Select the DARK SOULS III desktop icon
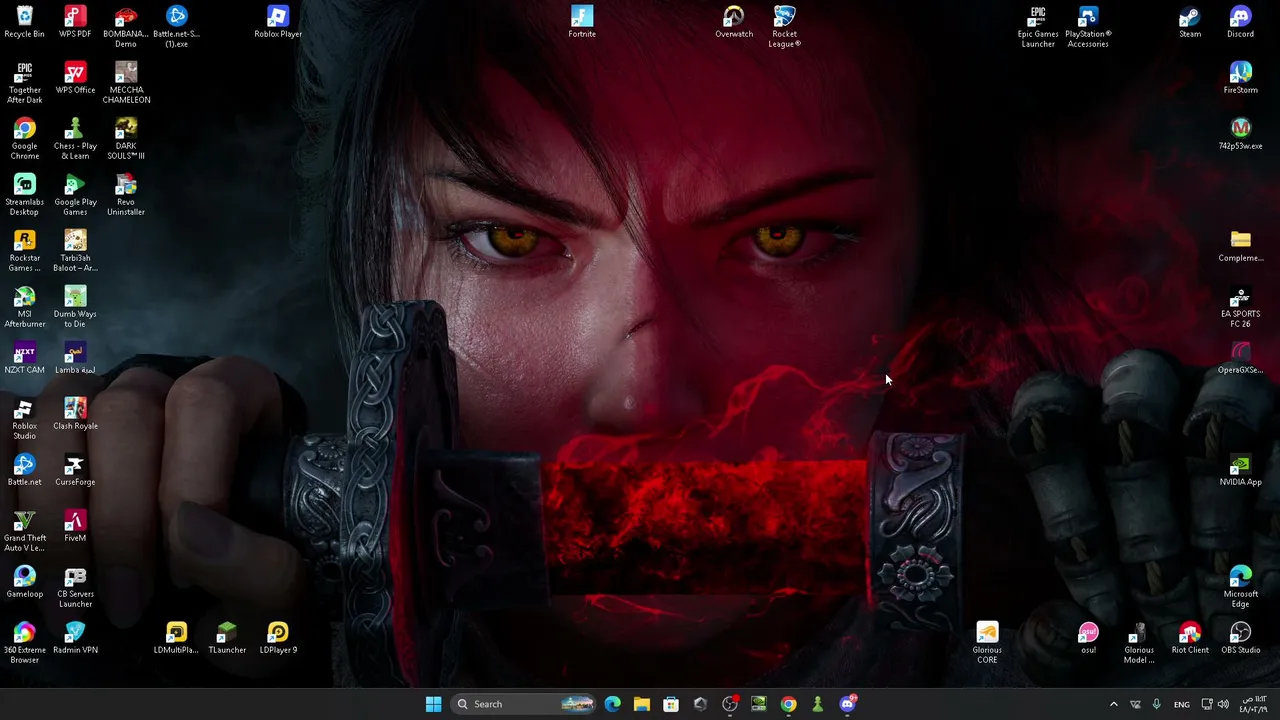The width and height of the screenshot is (1280, 720). click(x=126, y=139)
